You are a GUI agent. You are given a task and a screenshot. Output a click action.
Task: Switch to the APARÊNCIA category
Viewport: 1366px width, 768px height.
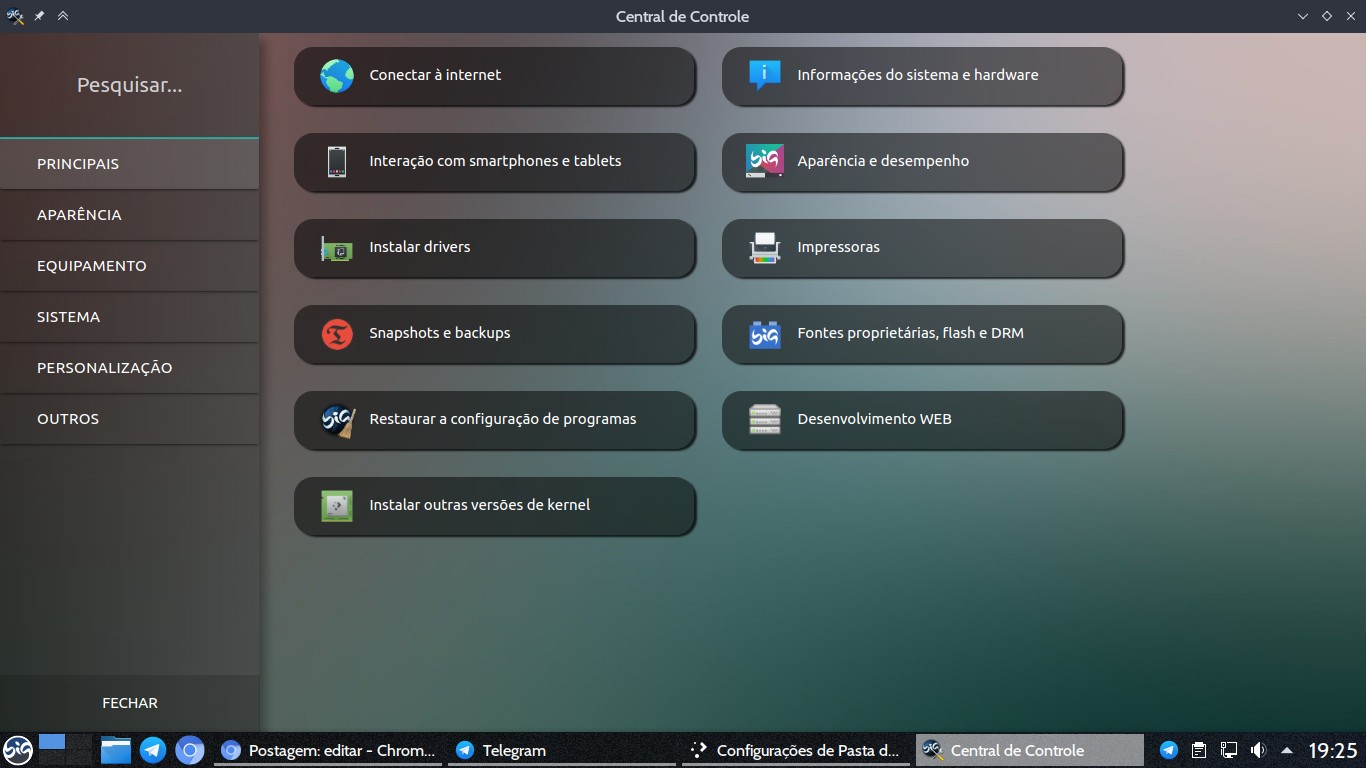click(79, 214)
